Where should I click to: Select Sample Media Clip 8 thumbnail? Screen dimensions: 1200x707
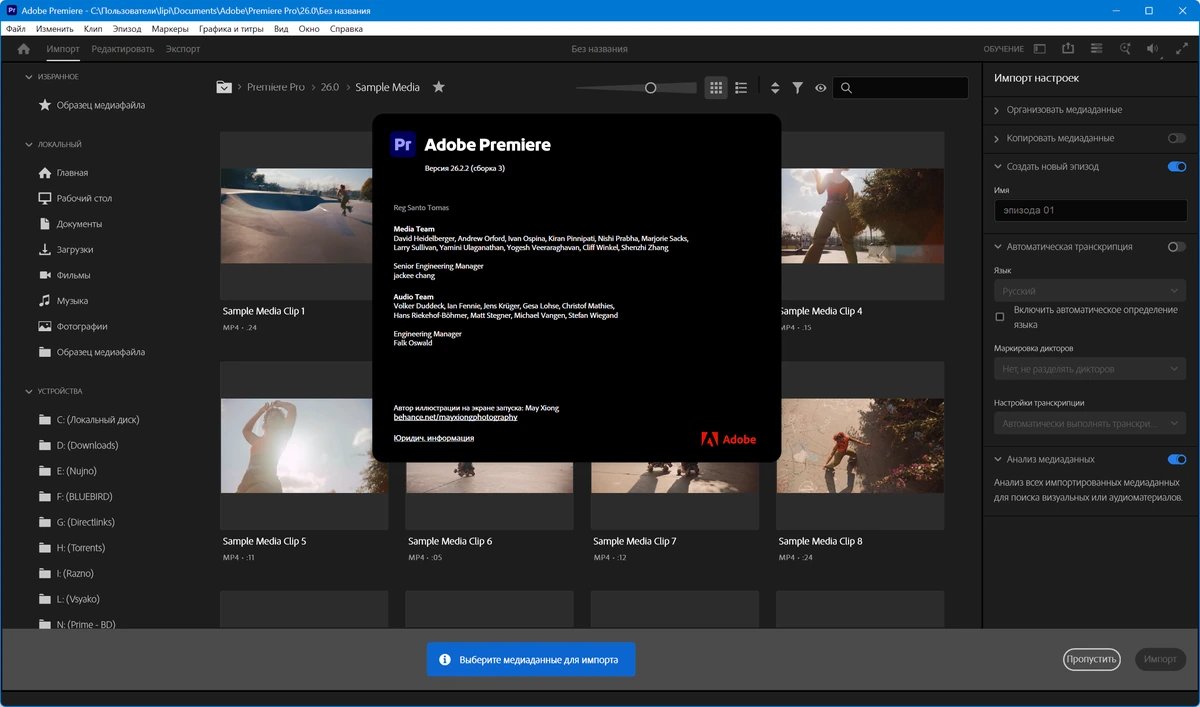tap(860, 446)
